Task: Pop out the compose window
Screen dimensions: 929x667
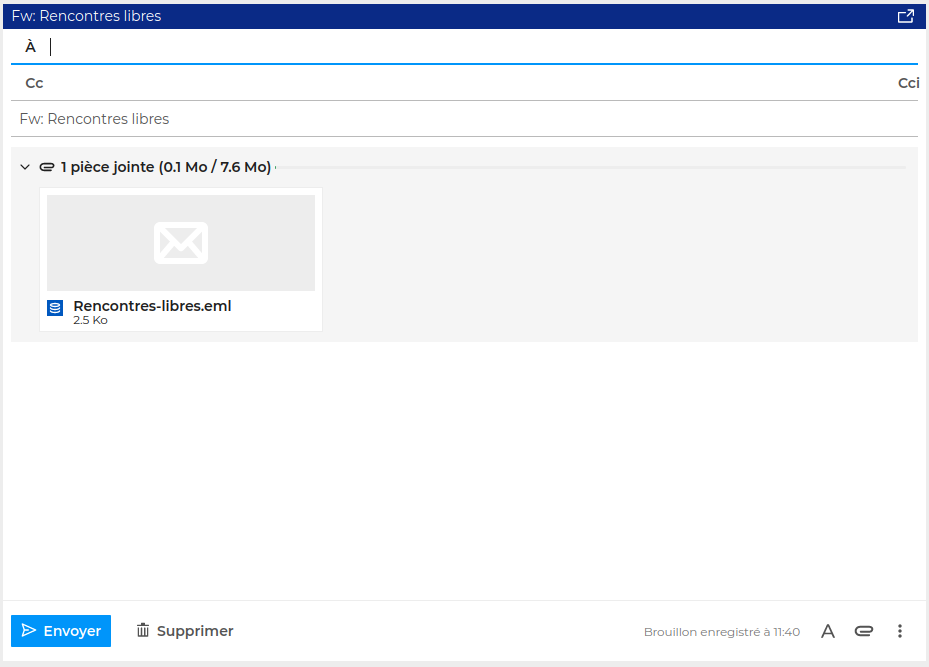Action: tap(905, 16)
